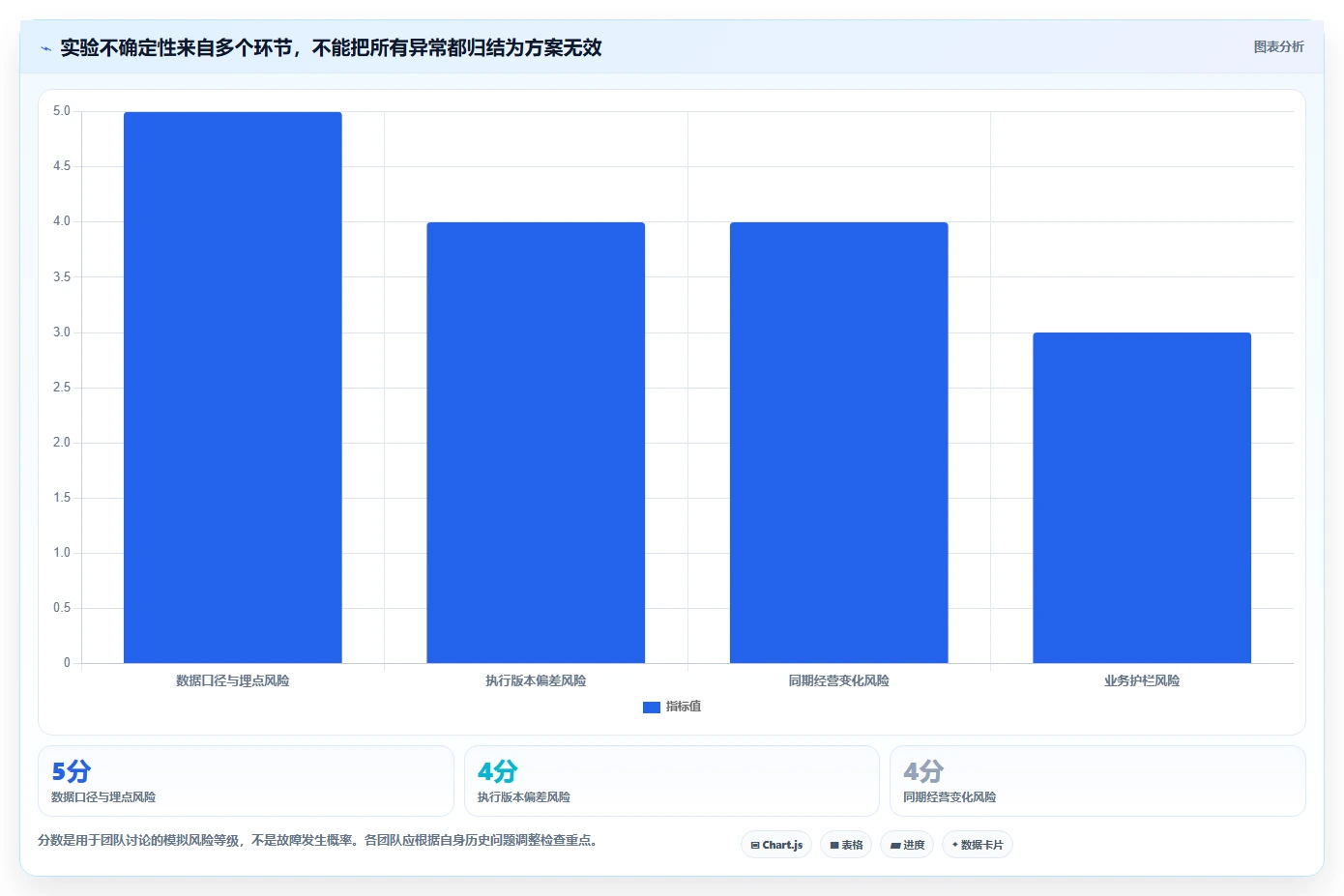Click the 进度 tag
This screenshot has height=896, width=1344.
(907, 845)
